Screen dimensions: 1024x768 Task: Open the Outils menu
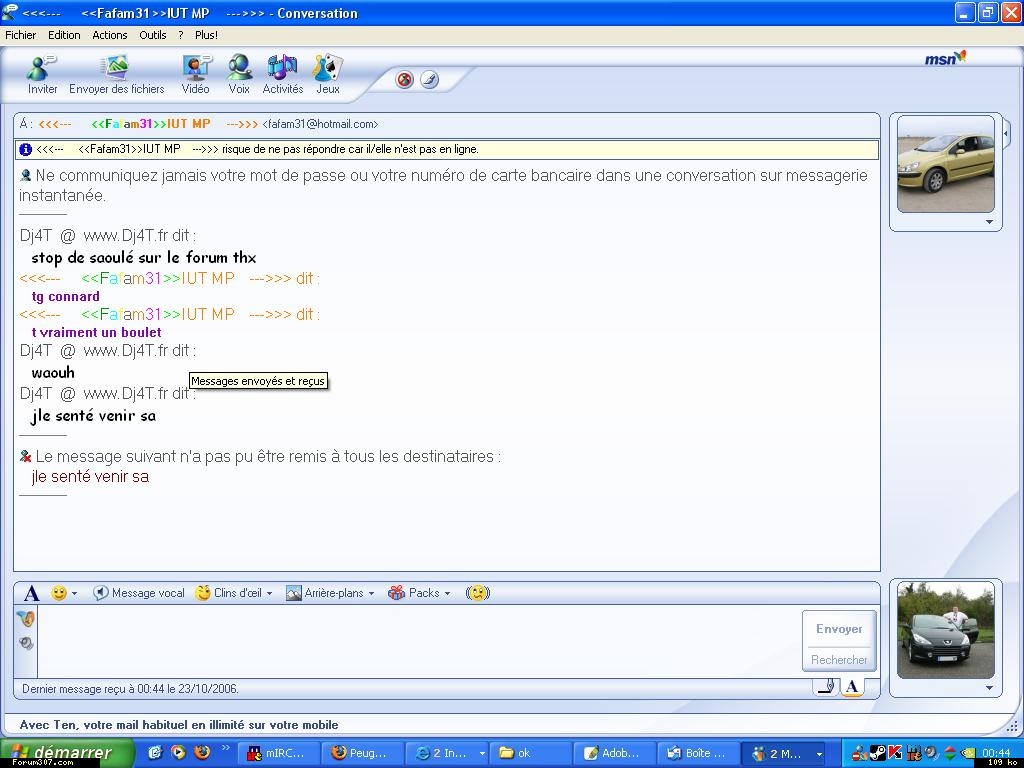(153, 35)
